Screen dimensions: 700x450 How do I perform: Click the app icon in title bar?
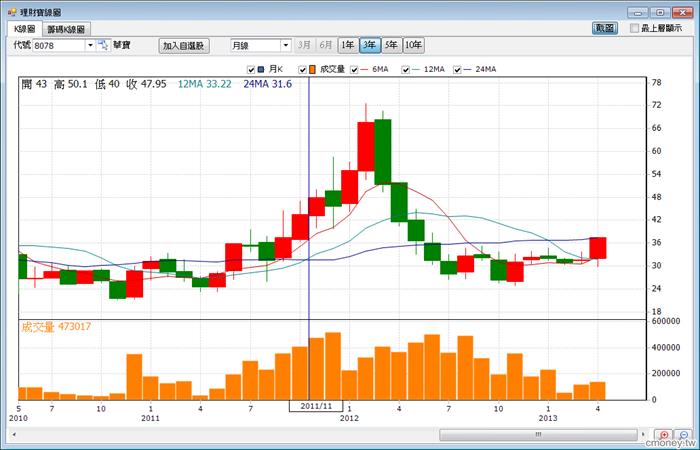click(x=12, y=12)
